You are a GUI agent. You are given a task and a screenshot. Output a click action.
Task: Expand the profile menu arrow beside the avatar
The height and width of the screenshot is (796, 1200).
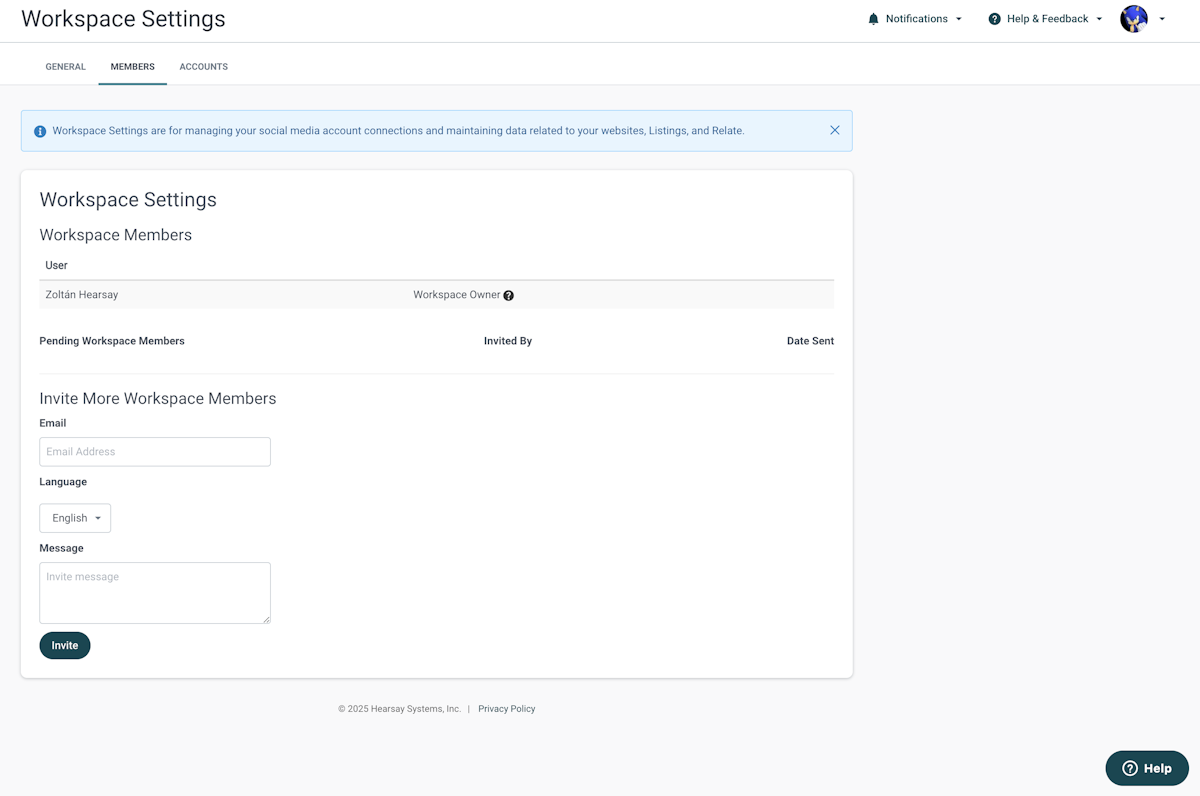[1162, 19]
